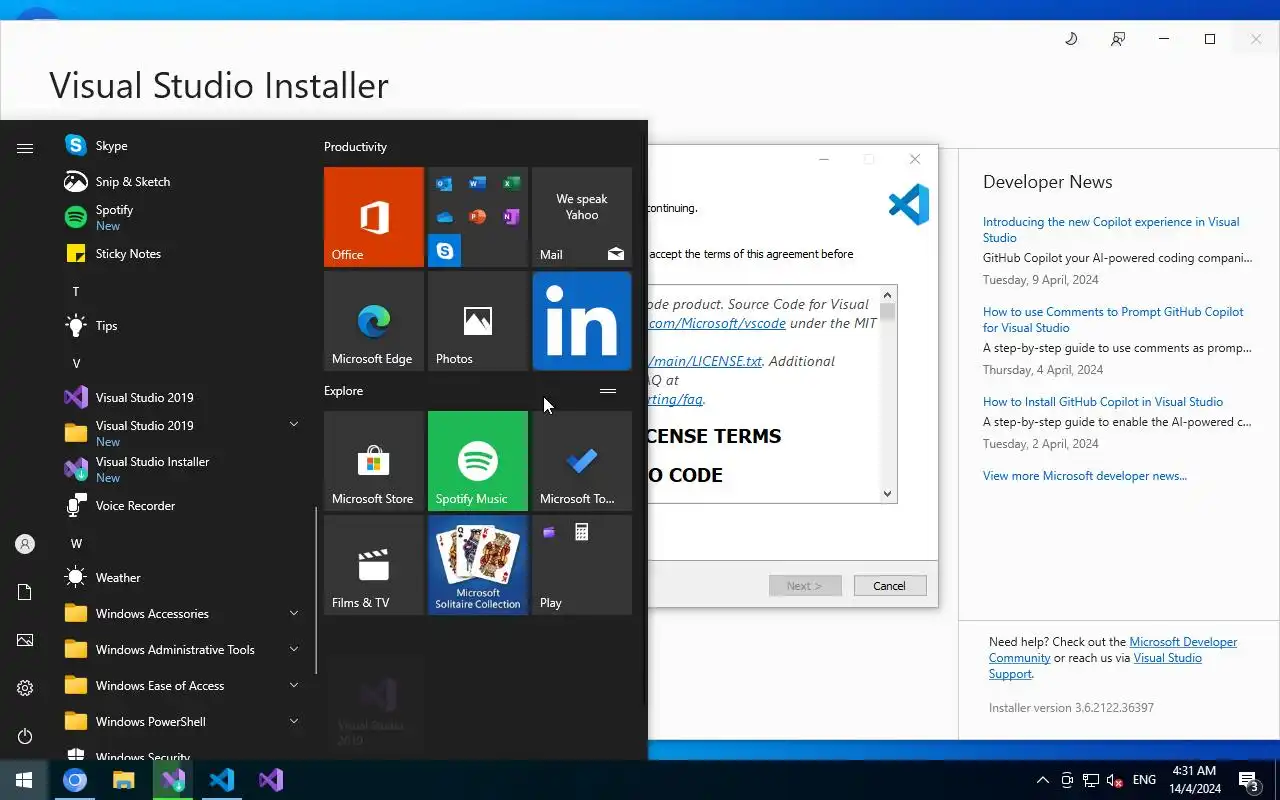
Task: Open the Photos tile
Action: point(478,321)
